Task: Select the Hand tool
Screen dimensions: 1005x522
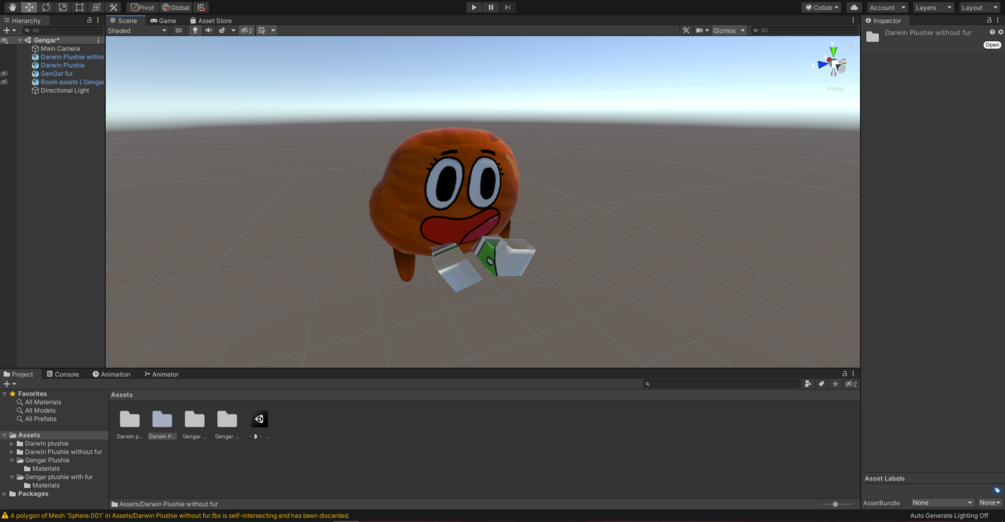Action: (x=12, y=7)
